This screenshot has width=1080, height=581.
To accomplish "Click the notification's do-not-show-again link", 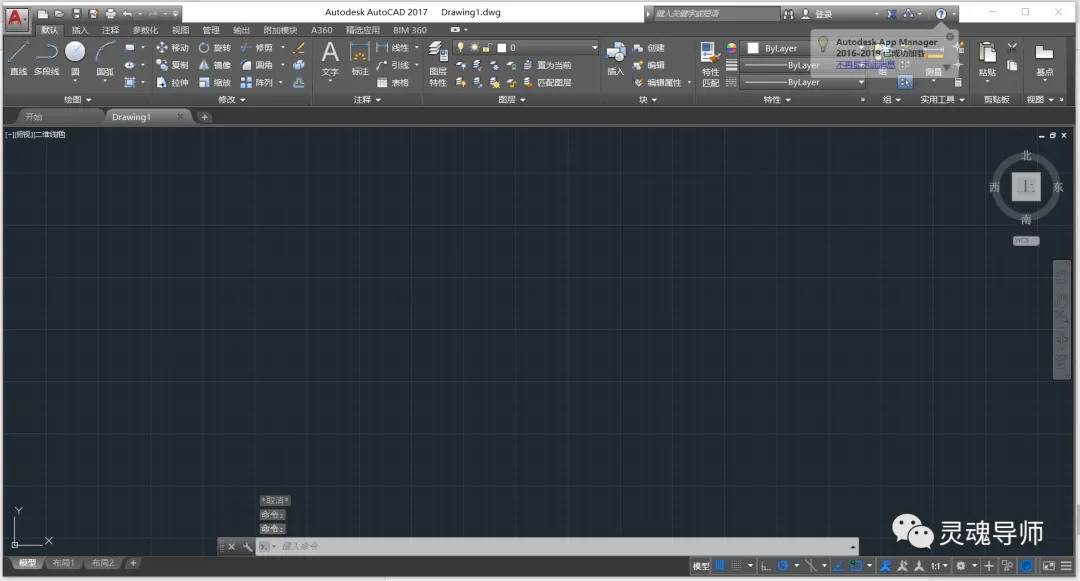I will pyautogui.click(x=865, y=65).
